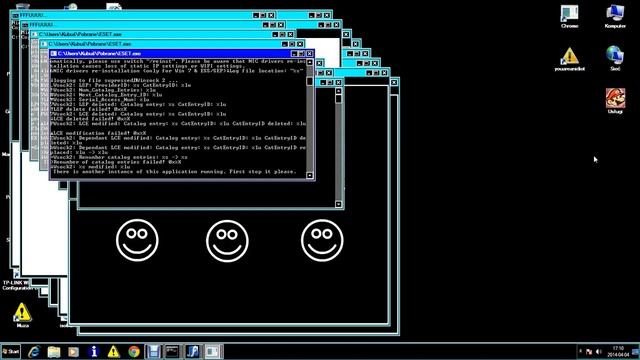Click the scrollbar thumb in active ESET console

pyautogui.click(x=310, y=81)
